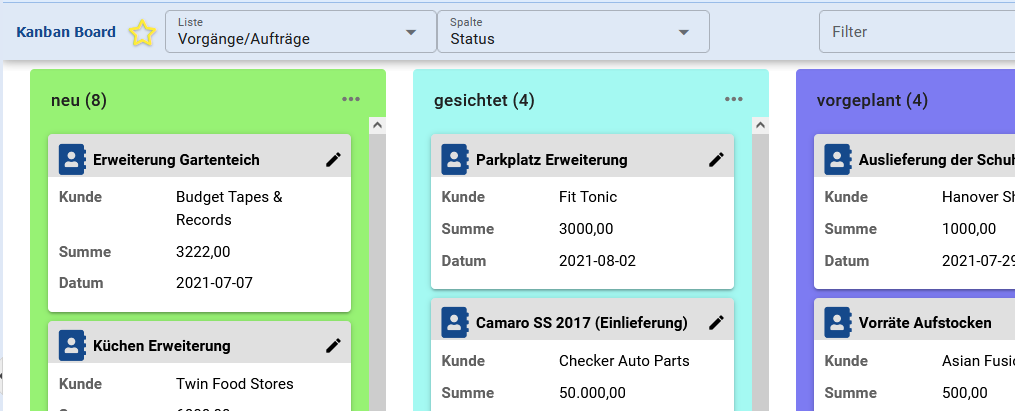This screenshot has width=1015, height=411.
Task: Click the Kanban Board title
Action: point(66,32)
